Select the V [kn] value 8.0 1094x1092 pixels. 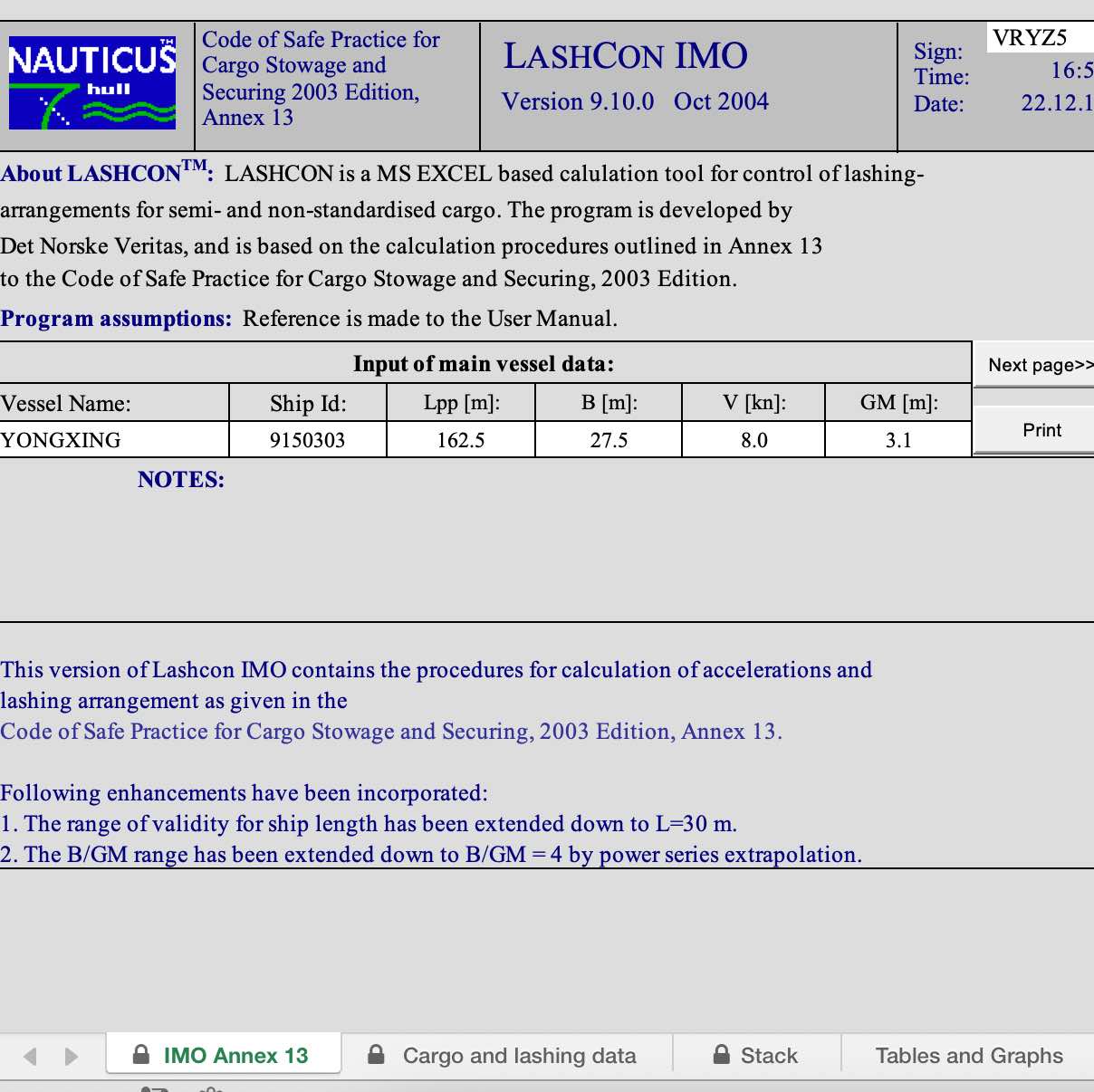[753, 440]
